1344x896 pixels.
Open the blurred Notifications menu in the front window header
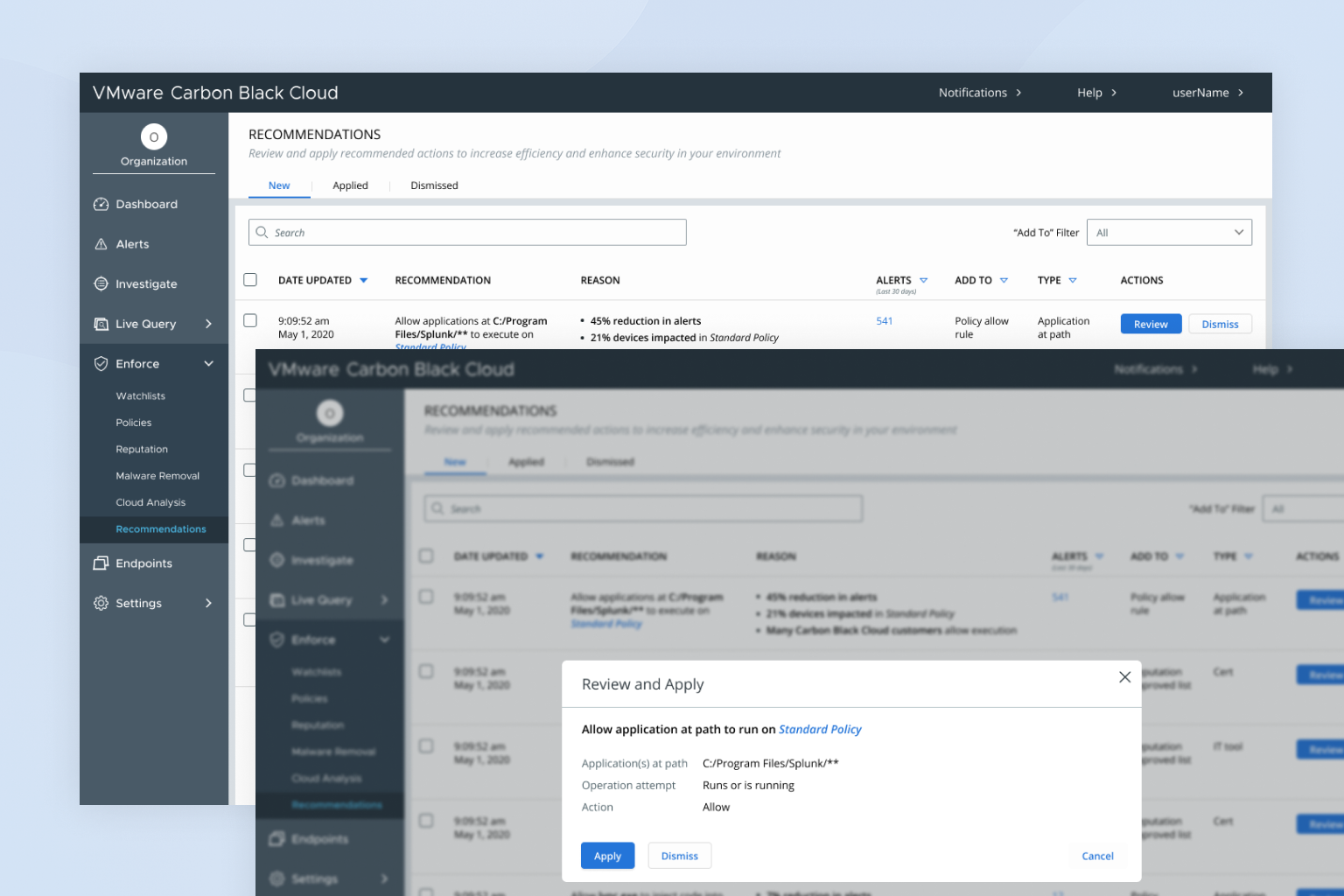[1155, 369]
